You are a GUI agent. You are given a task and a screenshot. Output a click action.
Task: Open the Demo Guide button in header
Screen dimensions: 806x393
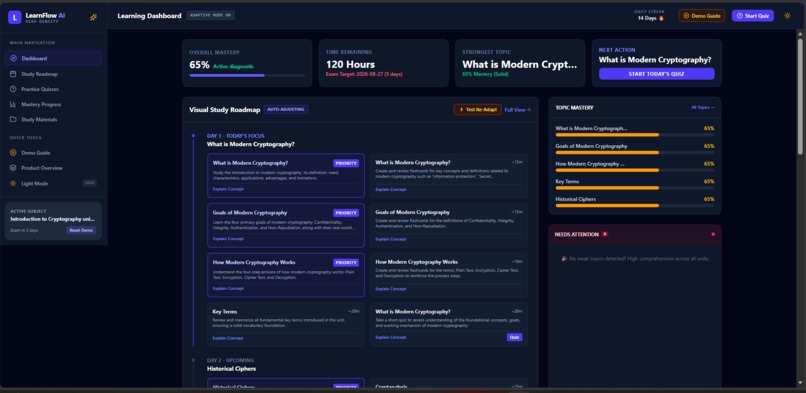(702, 16)
